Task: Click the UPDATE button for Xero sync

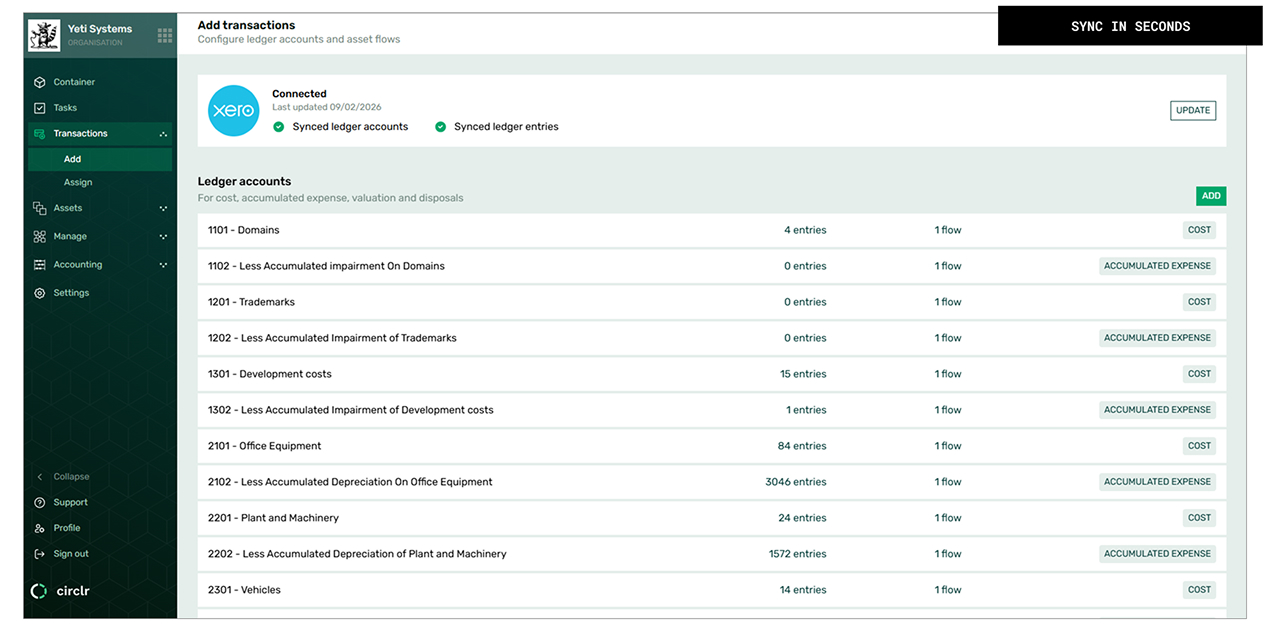Action: tap(1192, 110)
